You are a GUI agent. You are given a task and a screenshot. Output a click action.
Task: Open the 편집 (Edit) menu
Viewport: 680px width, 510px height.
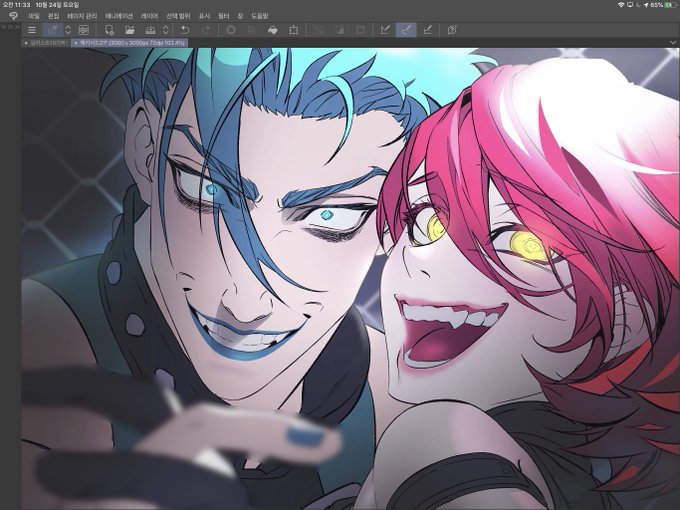point(53,16)
